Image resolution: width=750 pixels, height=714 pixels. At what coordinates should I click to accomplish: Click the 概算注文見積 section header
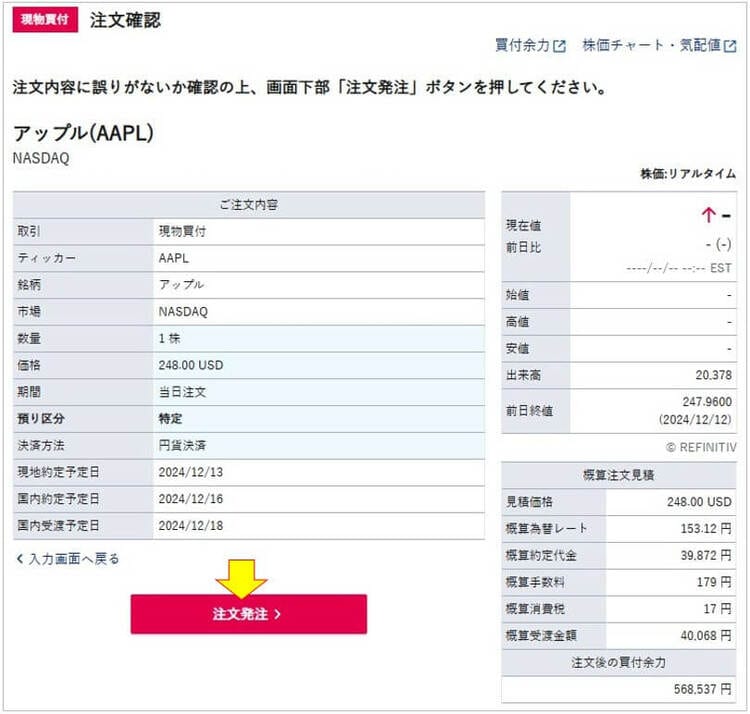[619, 475]
